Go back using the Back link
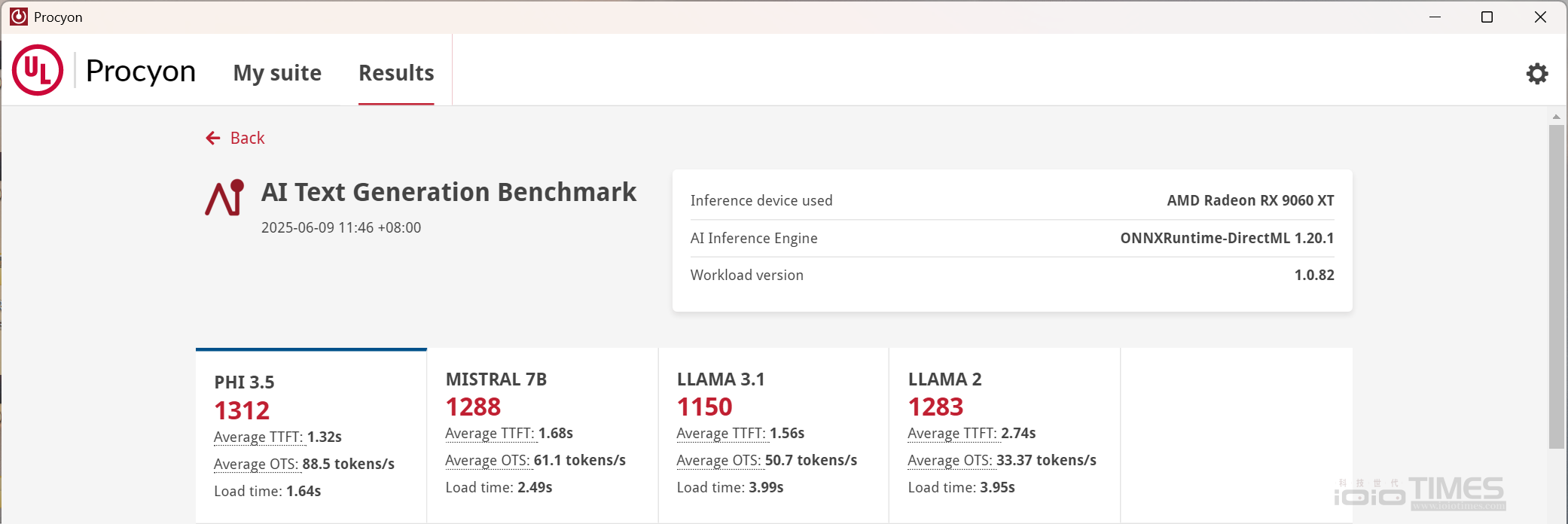 pyautogui.click(x=235, y=138)
